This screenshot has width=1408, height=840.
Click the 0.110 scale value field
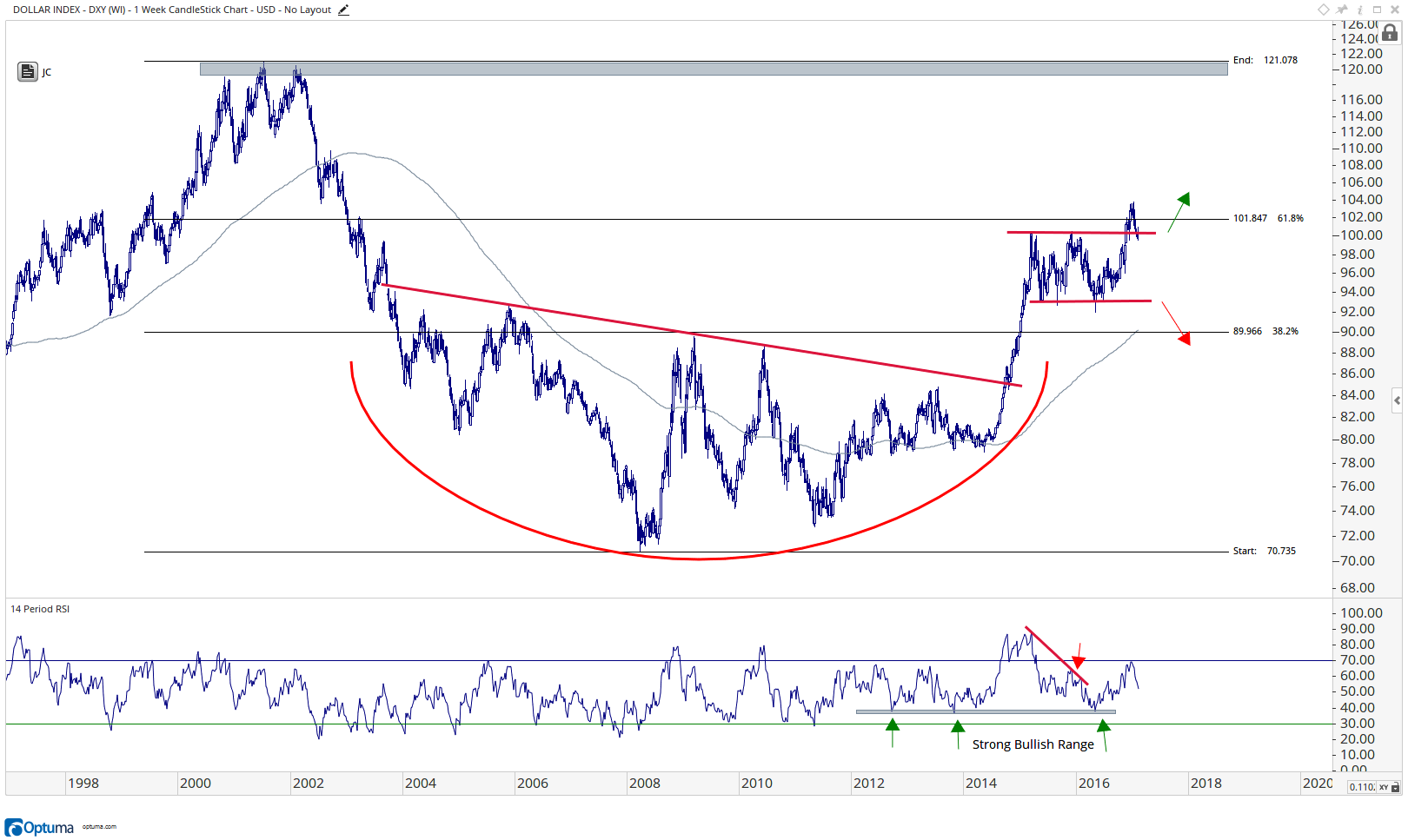[x=1361, y=787]
